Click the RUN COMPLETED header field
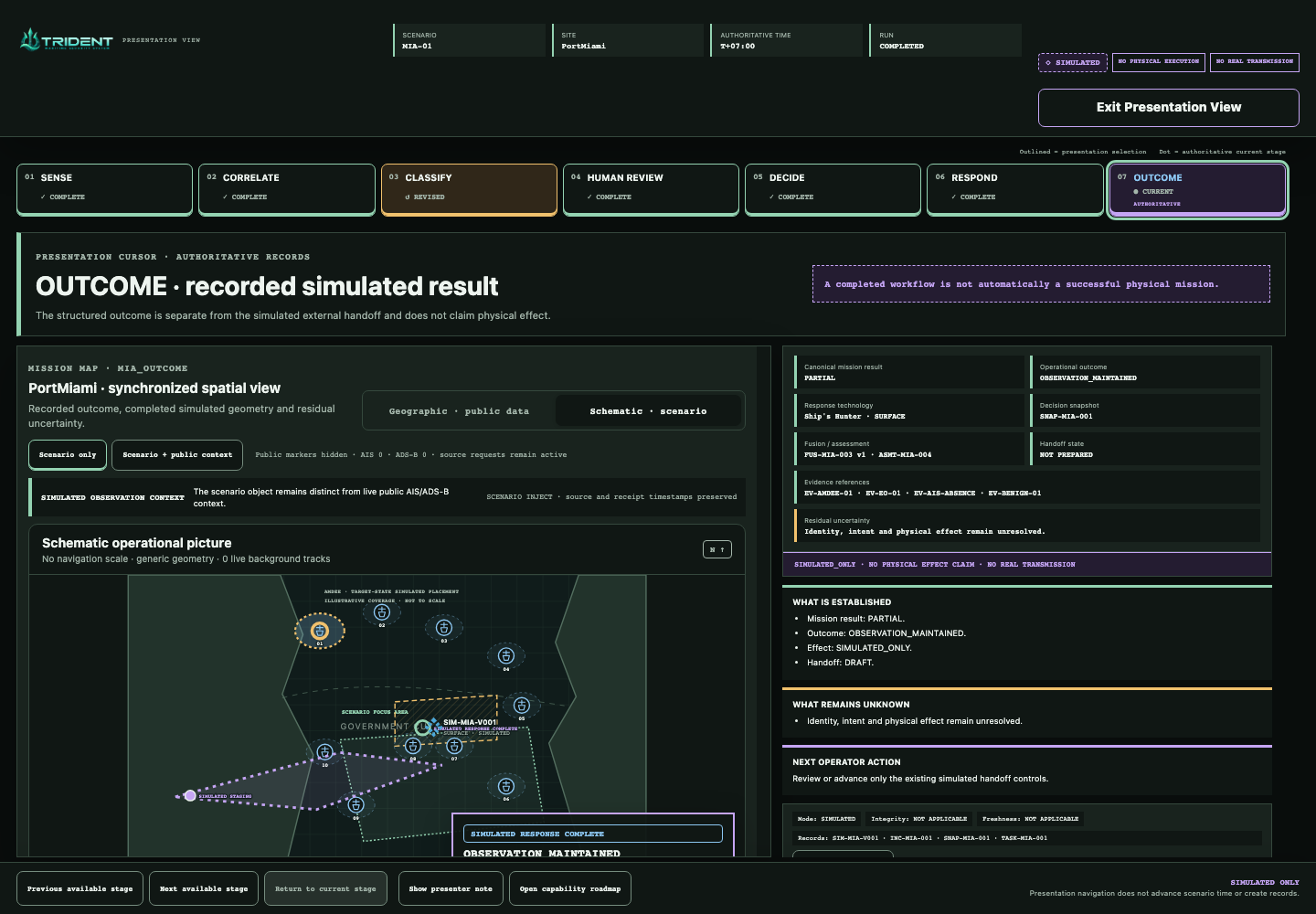Viewport: 1316px width, 914px height. click(946, 40)
